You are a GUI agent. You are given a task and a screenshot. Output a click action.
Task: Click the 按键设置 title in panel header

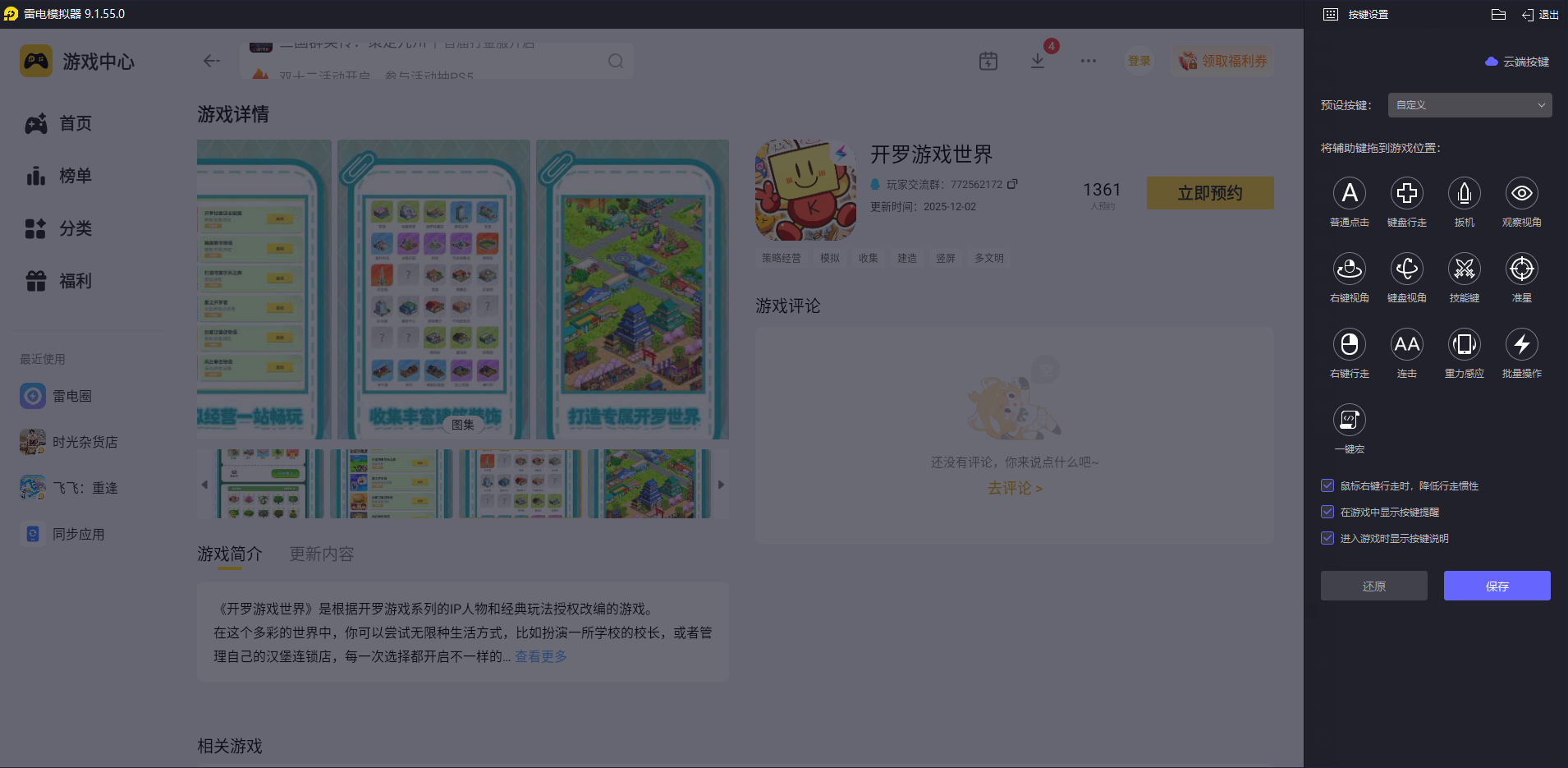[x=1368, y=14]
